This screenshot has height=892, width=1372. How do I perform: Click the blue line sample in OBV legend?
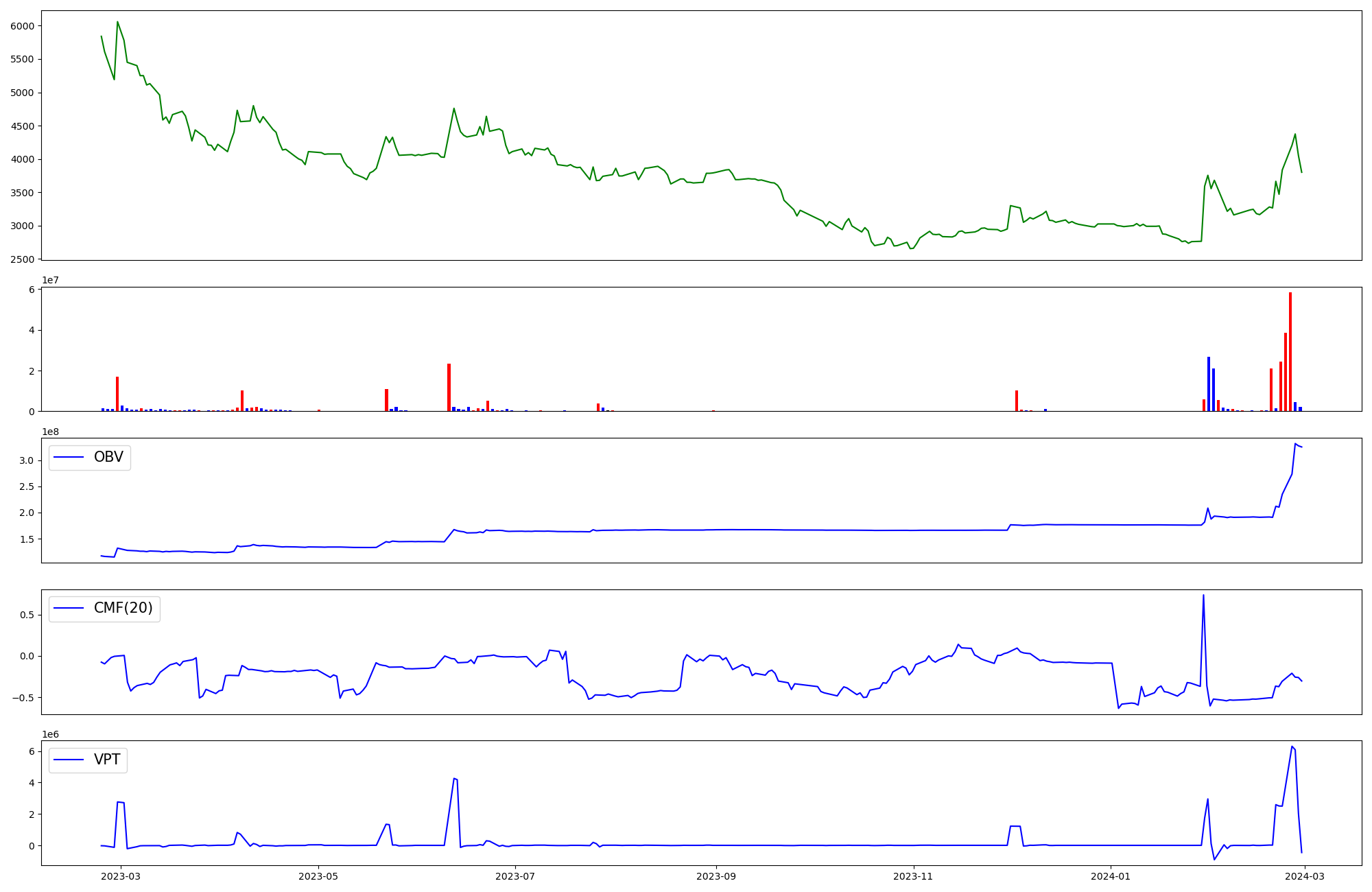(69, 457)
